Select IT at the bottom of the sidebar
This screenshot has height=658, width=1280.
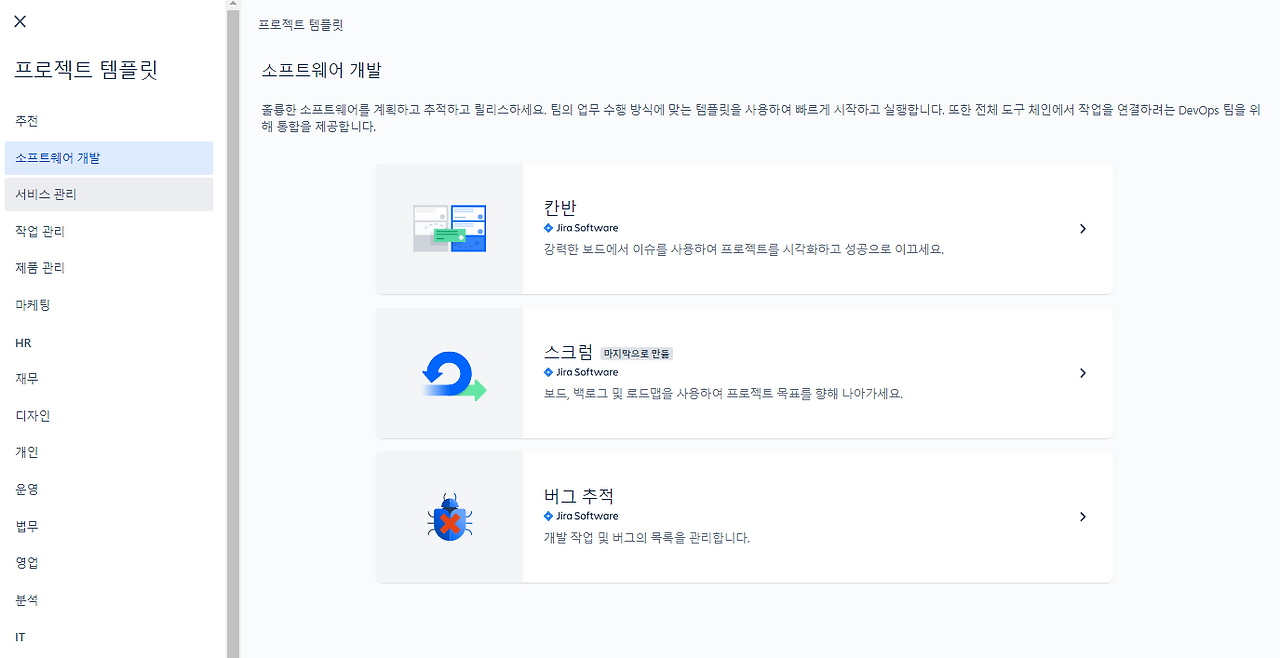[x=19, y=636]
